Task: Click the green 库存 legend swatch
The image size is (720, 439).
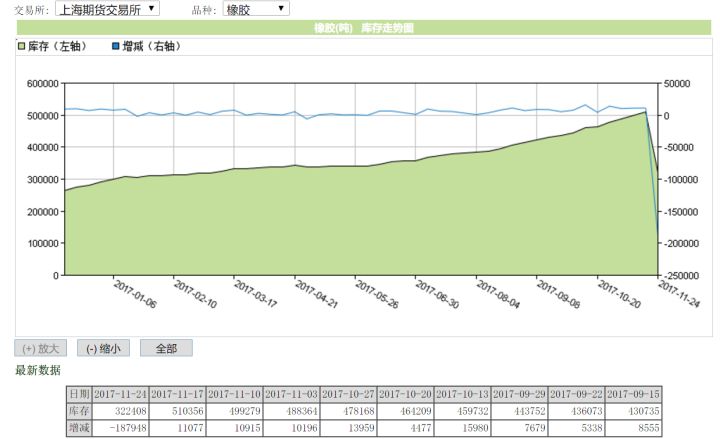Action: pos(21,46)
